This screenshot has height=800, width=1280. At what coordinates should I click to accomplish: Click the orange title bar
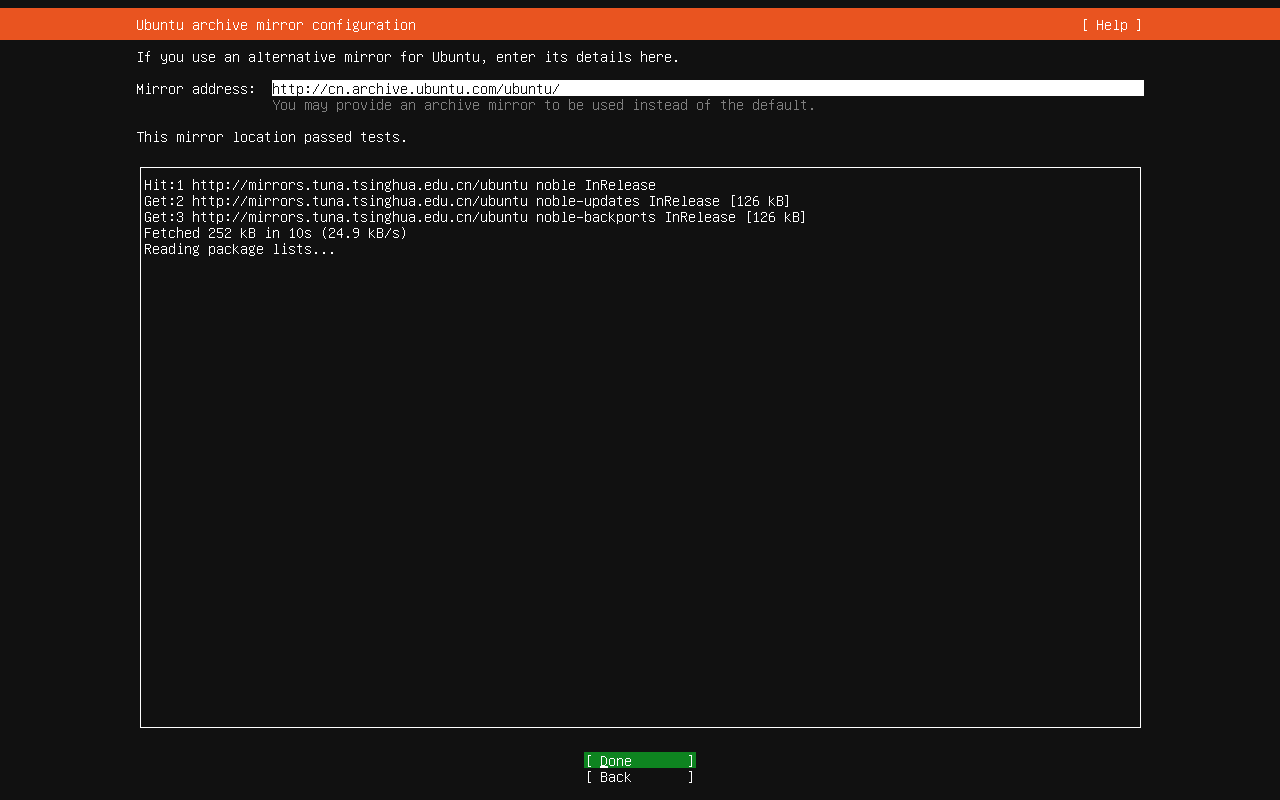[640, 25]
